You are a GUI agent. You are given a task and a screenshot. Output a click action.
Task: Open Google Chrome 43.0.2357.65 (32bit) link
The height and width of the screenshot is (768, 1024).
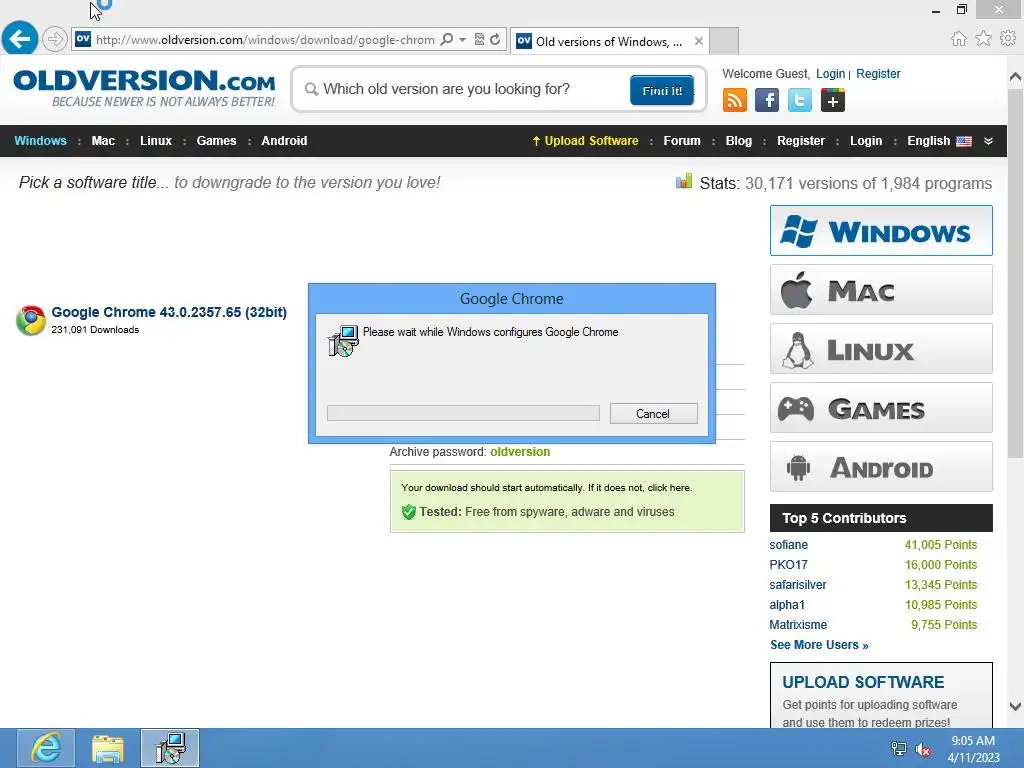pos(169,312)
